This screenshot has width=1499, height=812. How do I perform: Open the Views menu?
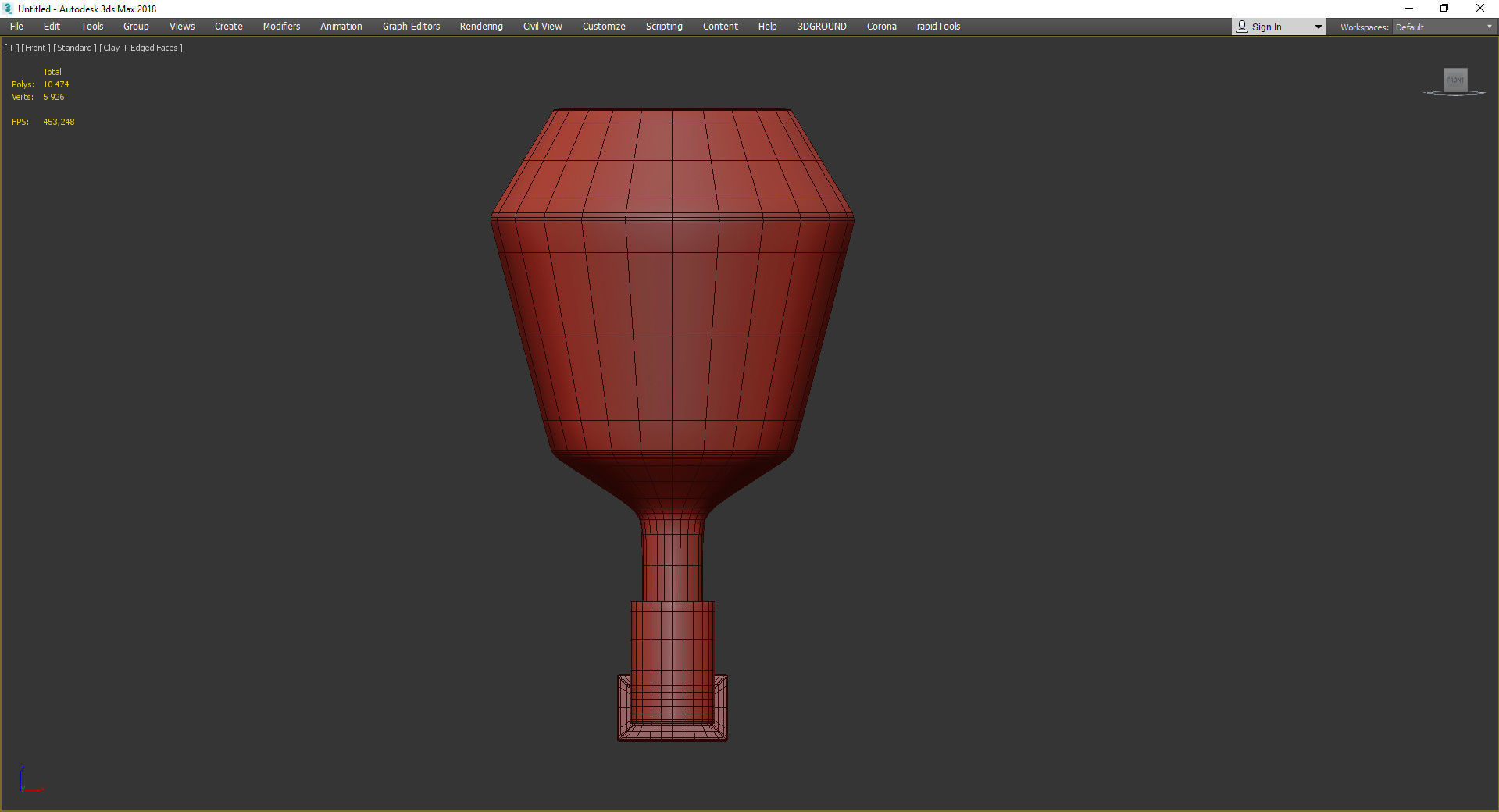point(182,27)
